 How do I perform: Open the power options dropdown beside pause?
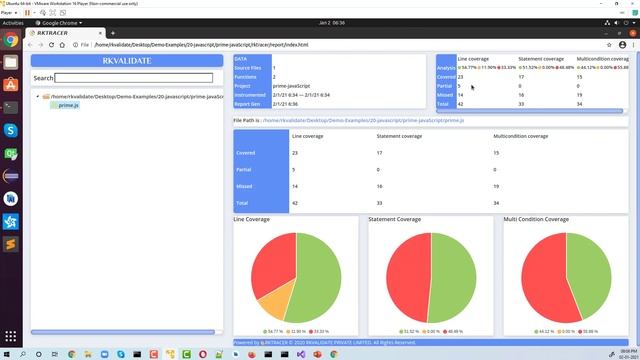[34, 13]
